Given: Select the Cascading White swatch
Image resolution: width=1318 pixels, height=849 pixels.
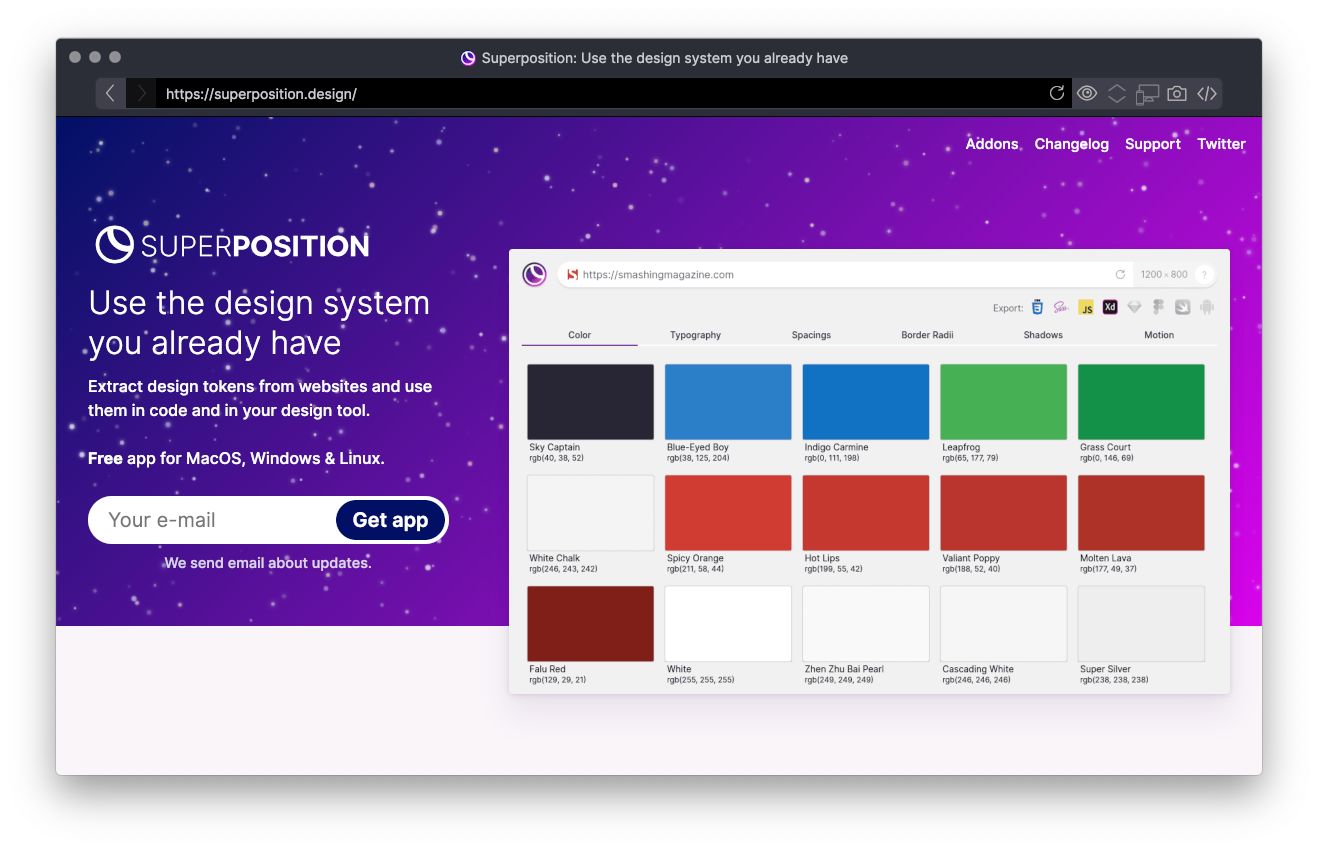Looking at the screenshot, I should 1004,624.
